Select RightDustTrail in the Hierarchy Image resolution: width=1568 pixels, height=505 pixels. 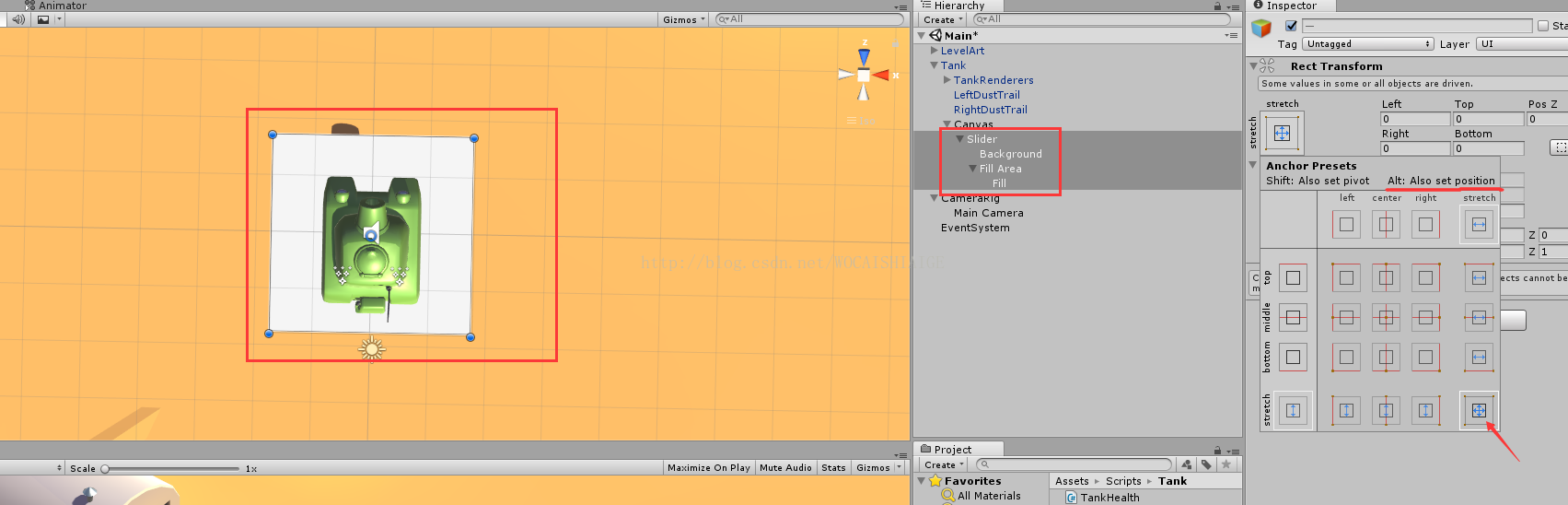click(x=991, y=110)
